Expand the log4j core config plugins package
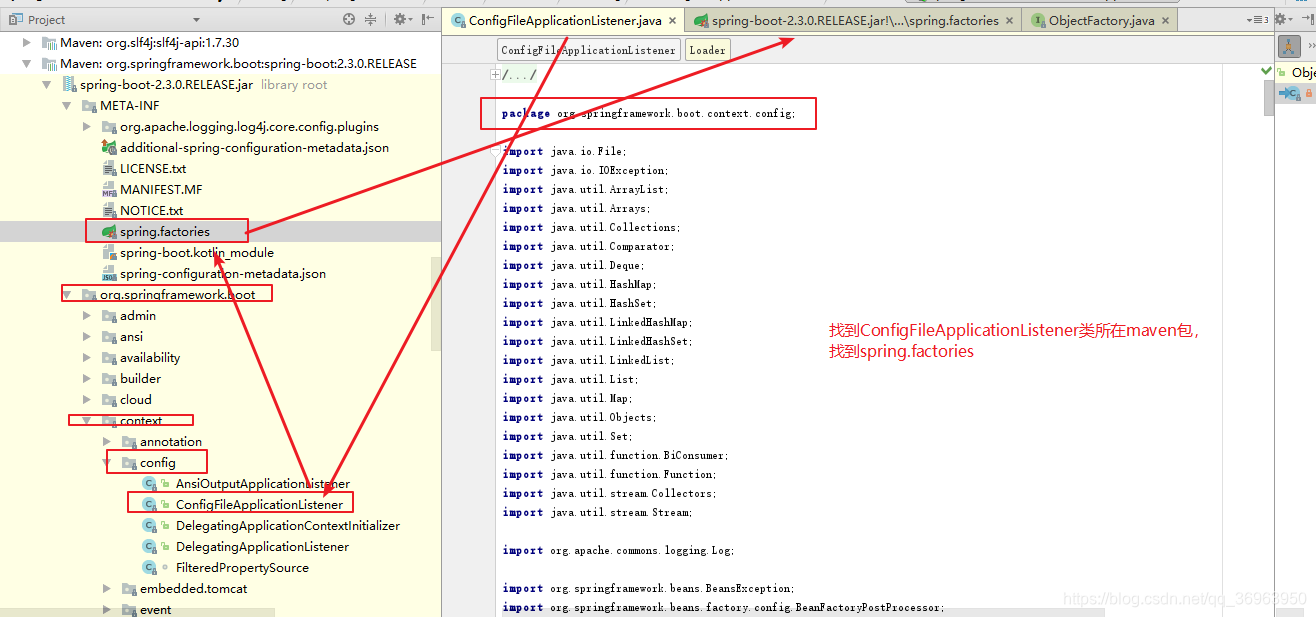This screenshot has height=617, width=1316. pos(87,127)
